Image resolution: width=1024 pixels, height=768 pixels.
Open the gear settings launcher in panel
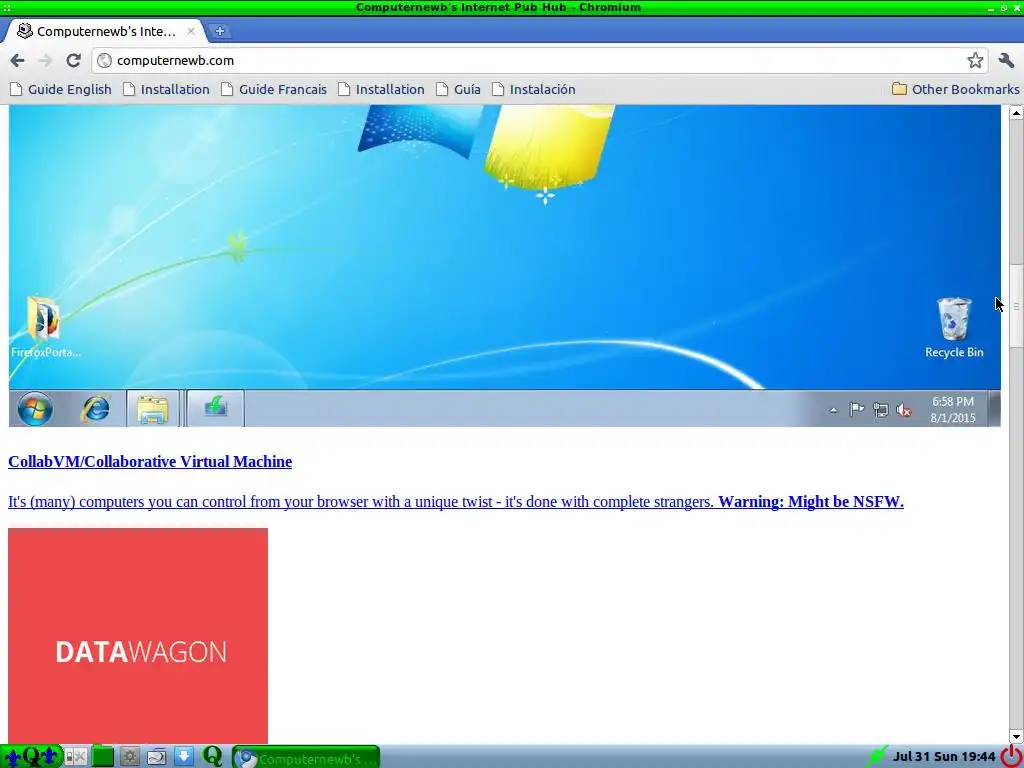129,757
